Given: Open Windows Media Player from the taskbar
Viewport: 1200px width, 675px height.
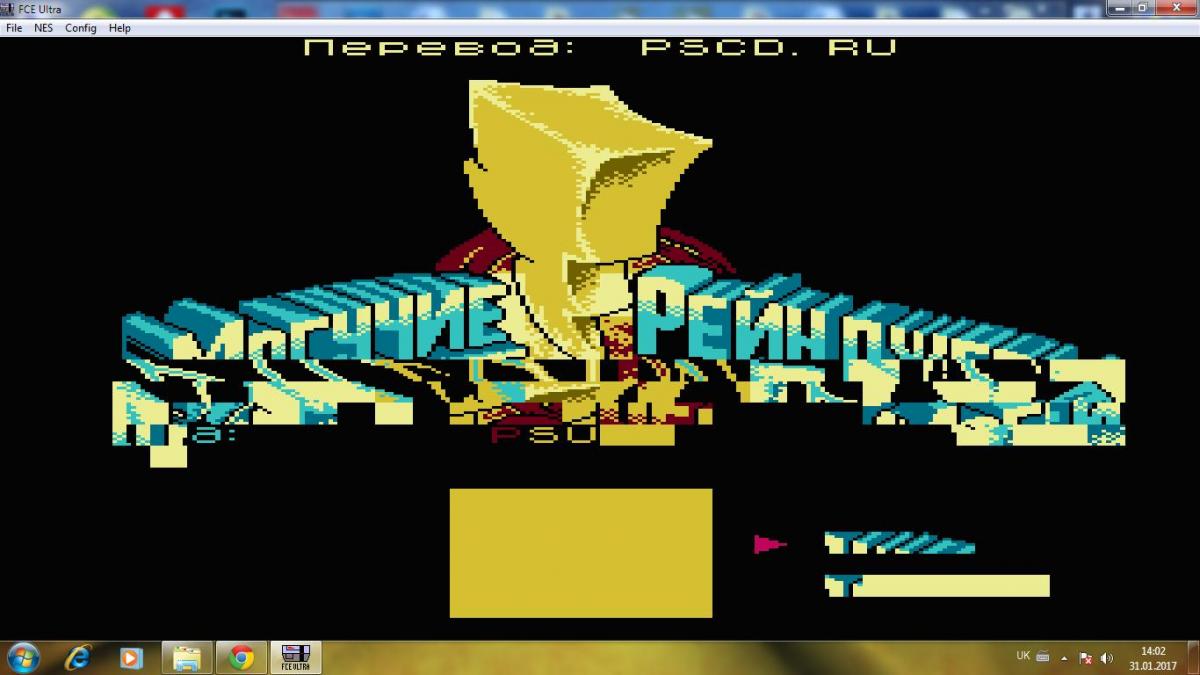Looking at the screenshot, I should (131, 657).
